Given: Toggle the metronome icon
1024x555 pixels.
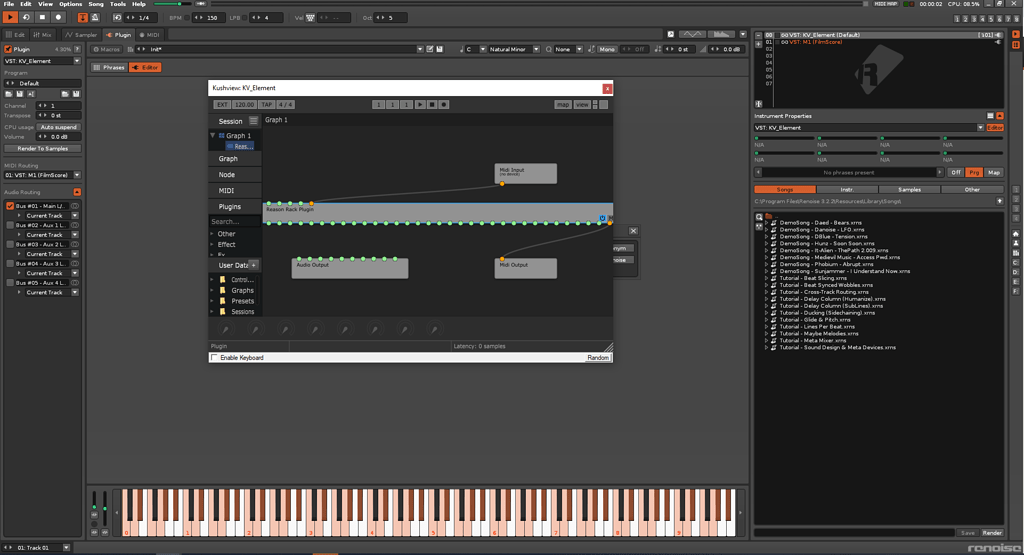Looking at the screenshot, I should coord(95,18).
